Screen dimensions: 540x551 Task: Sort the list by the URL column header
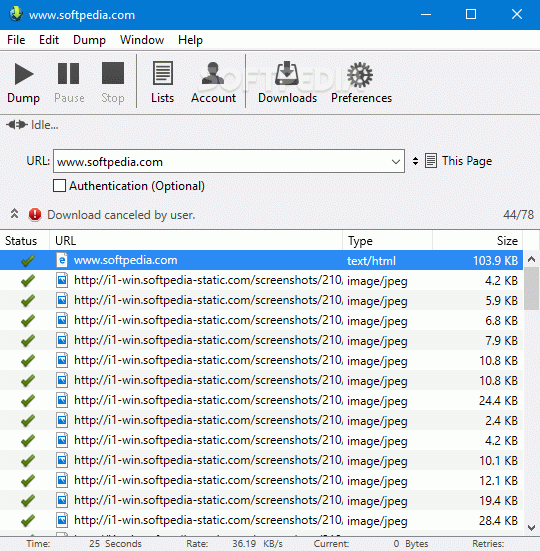[196, 241]
